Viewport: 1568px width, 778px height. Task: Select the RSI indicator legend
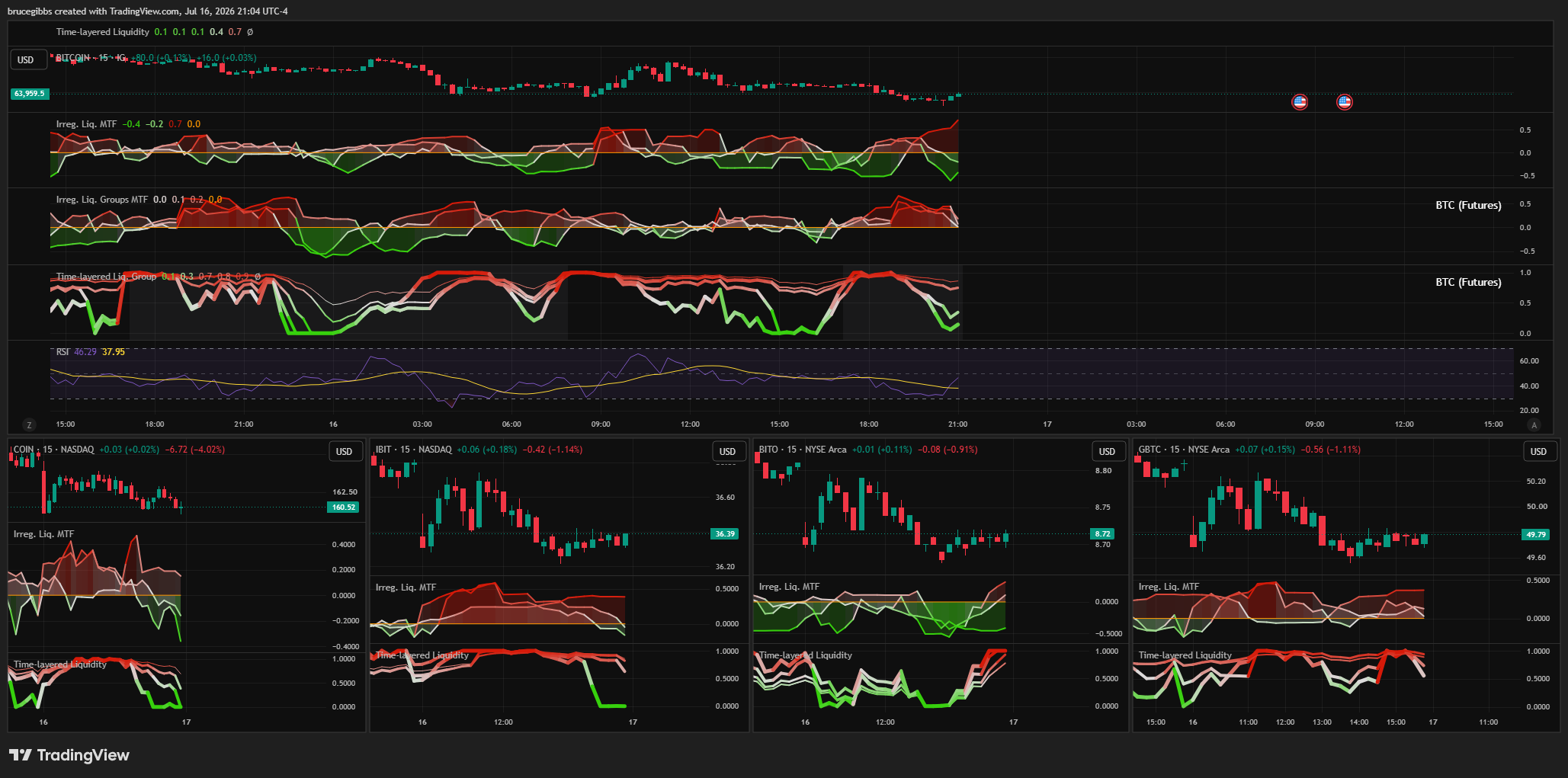click(x=63, y=352)
